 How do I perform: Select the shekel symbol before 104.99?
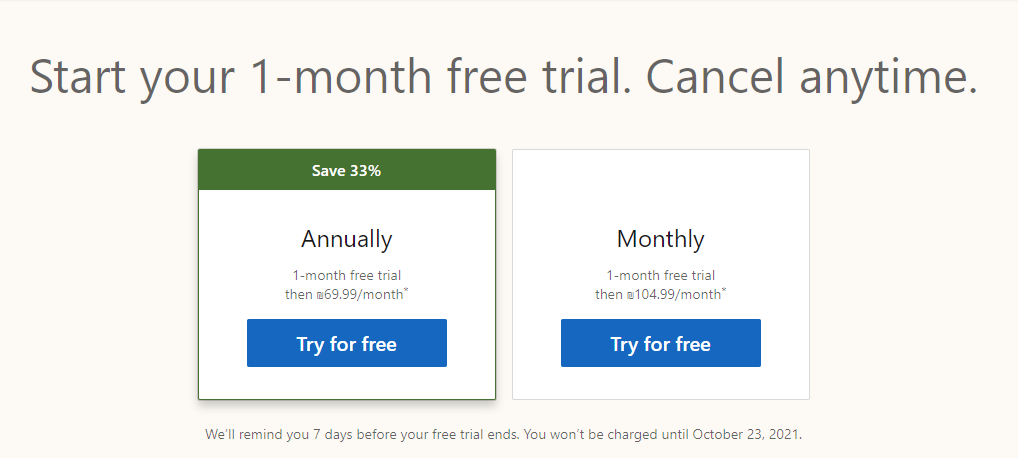point(630,295)
